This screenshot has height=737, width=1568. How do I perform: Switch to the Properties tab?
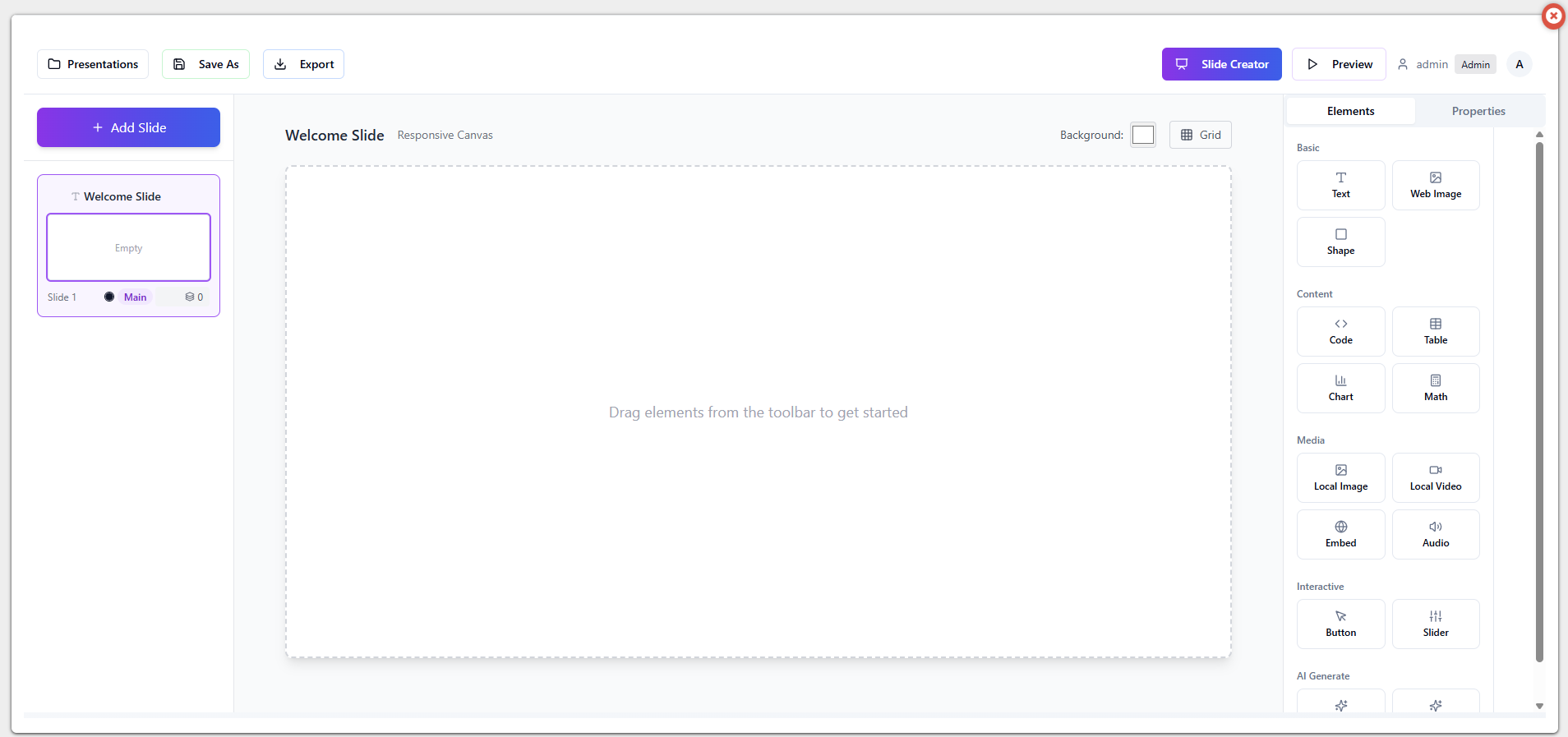(x=1478, y=111)
